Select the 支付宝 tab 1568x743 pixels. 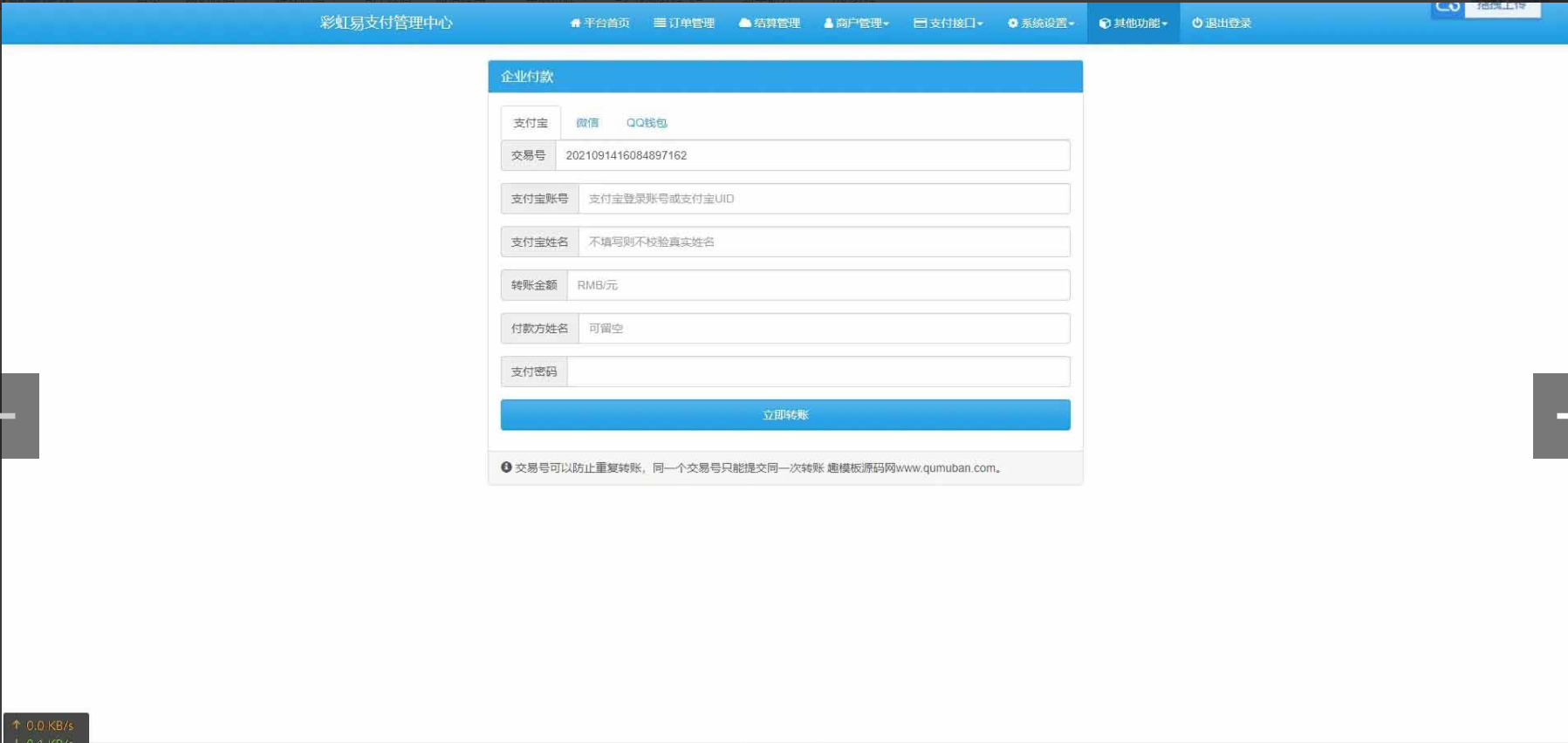531,123
